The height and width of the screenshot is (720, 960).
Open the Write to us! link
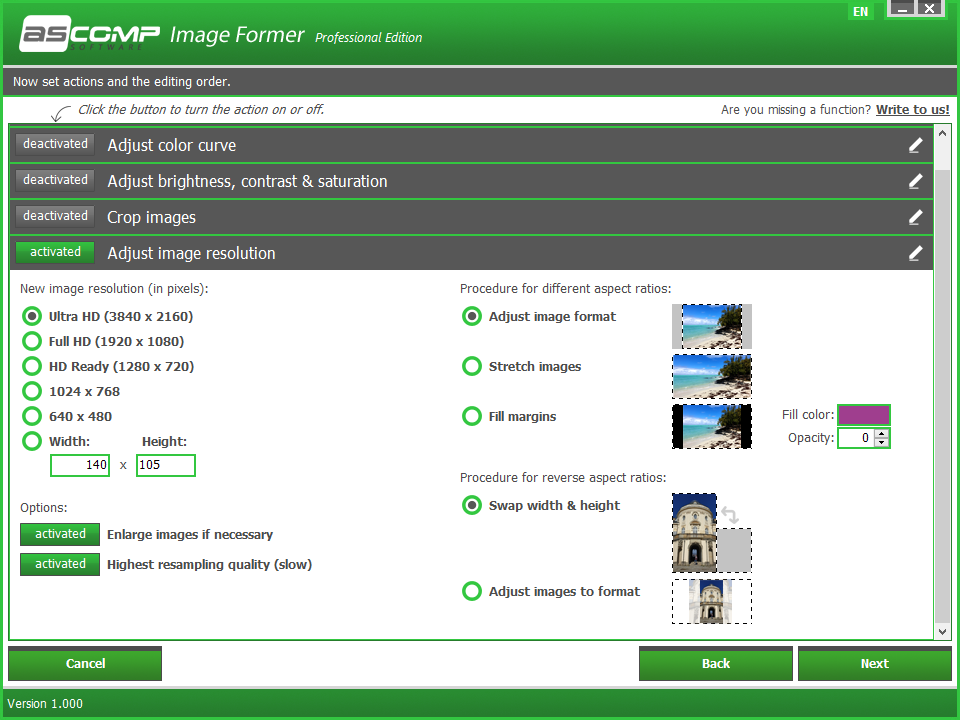tap(912, 110)
